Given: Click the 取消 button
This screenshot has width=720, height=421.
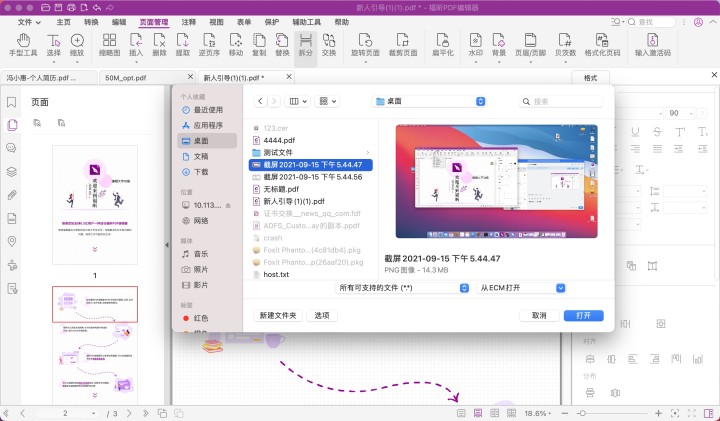Looking at the screenshot, I should 539,314.
